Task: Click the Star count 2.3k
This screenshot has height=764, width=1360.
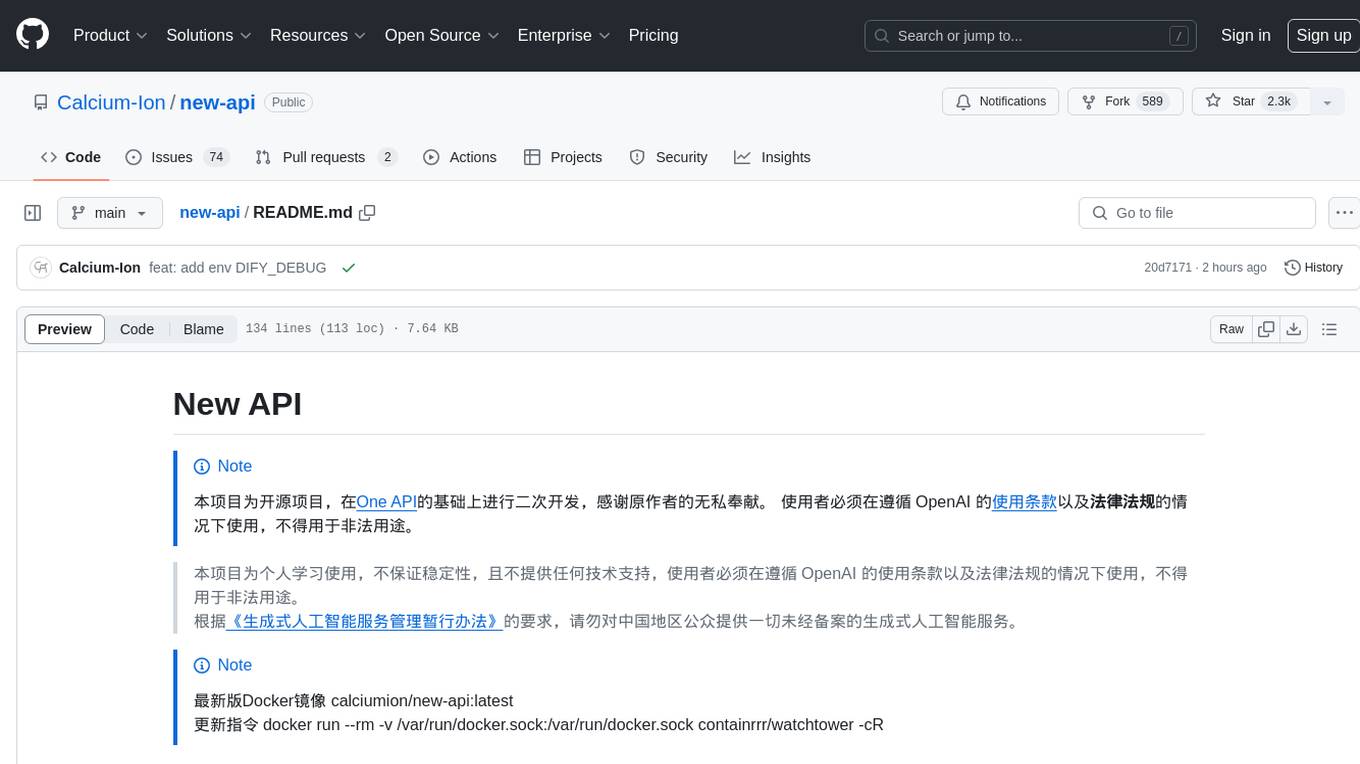Action: click(1278, 102)
